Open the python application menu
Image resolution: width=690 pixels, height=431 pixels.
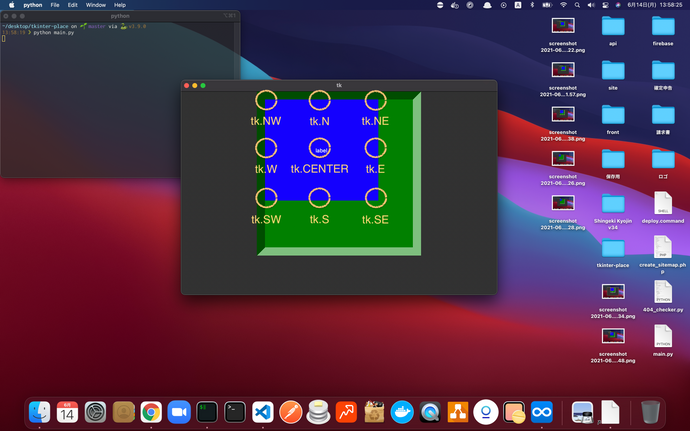click(33, 5)
